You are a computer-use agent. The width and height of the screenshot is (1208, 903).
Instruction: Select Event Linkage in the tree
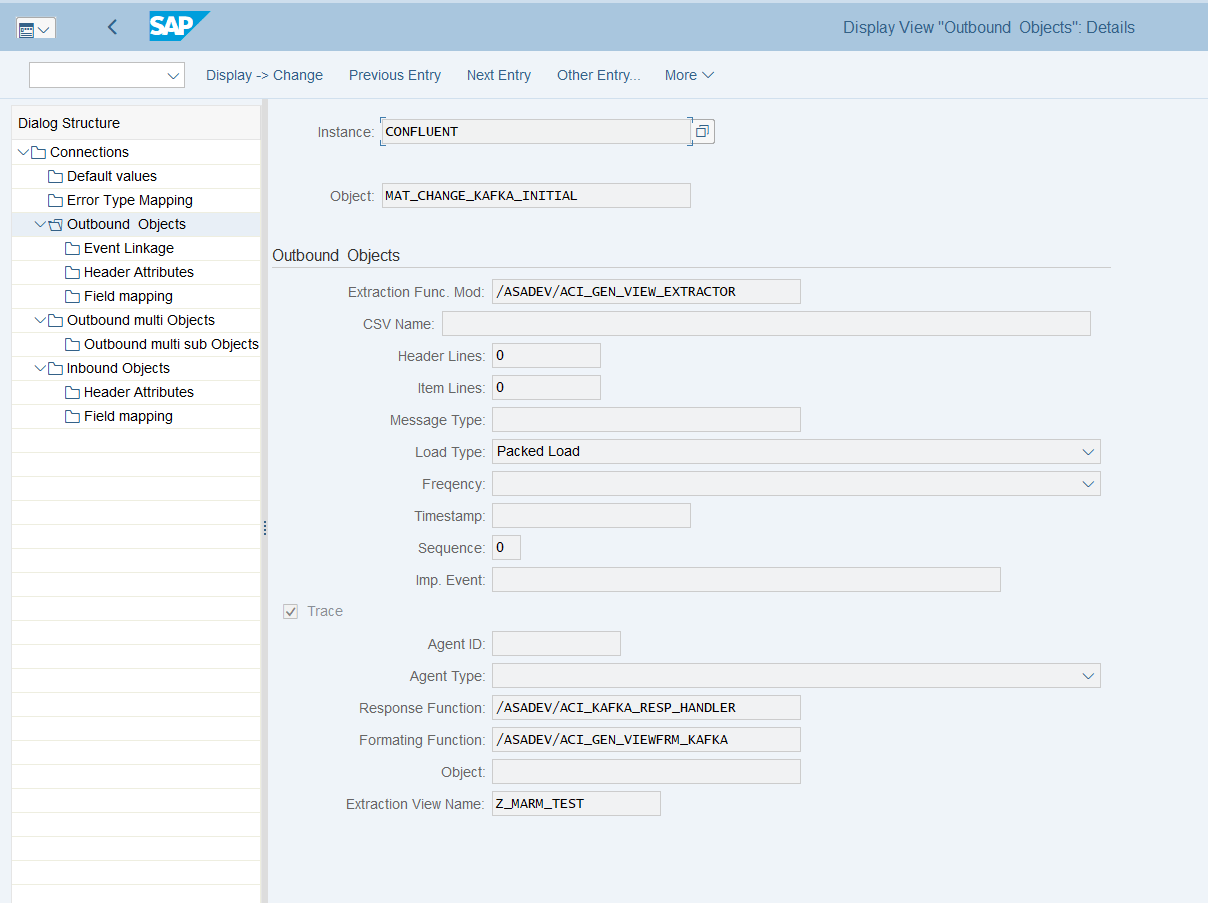pos(129,248)
